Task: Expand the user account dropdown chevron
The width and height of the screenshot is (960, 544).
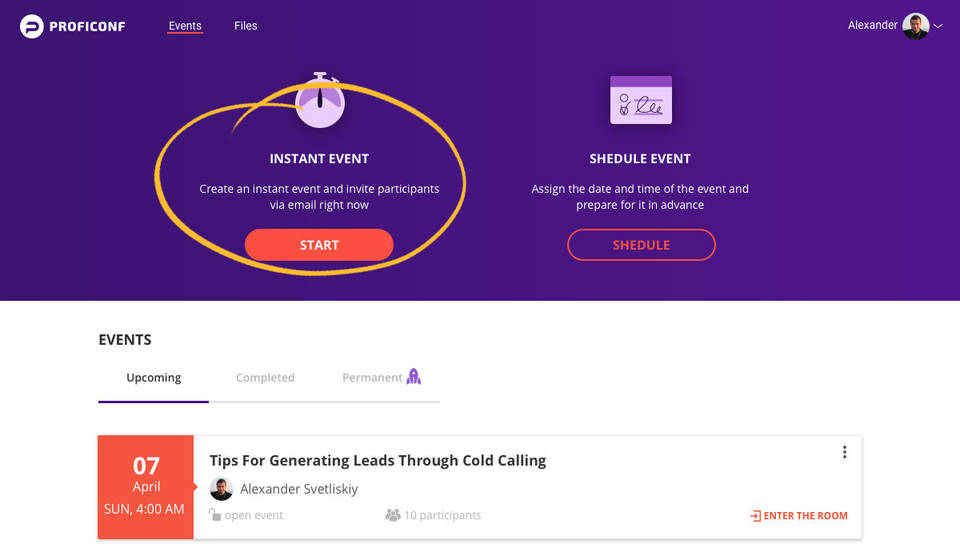Action: [938, 27]
